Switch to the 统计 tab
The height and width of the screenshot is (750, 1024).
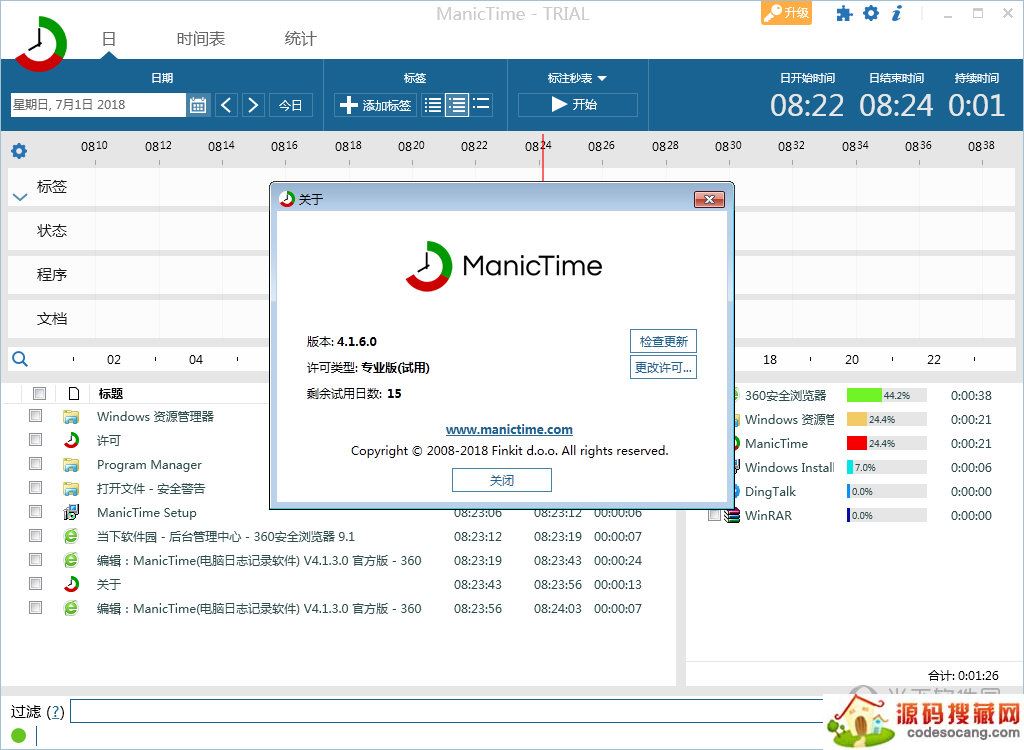tap(300, 39)
